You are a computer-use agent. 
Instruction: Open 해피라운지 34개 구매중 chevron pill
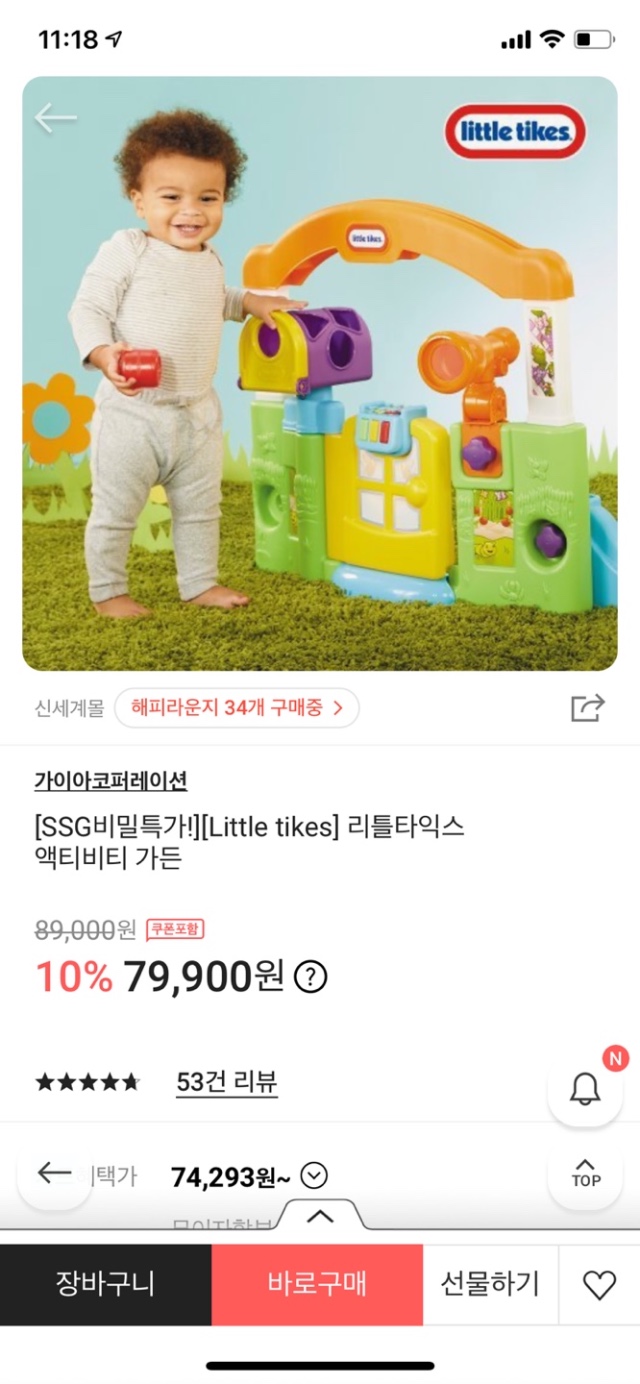(237, 709)
